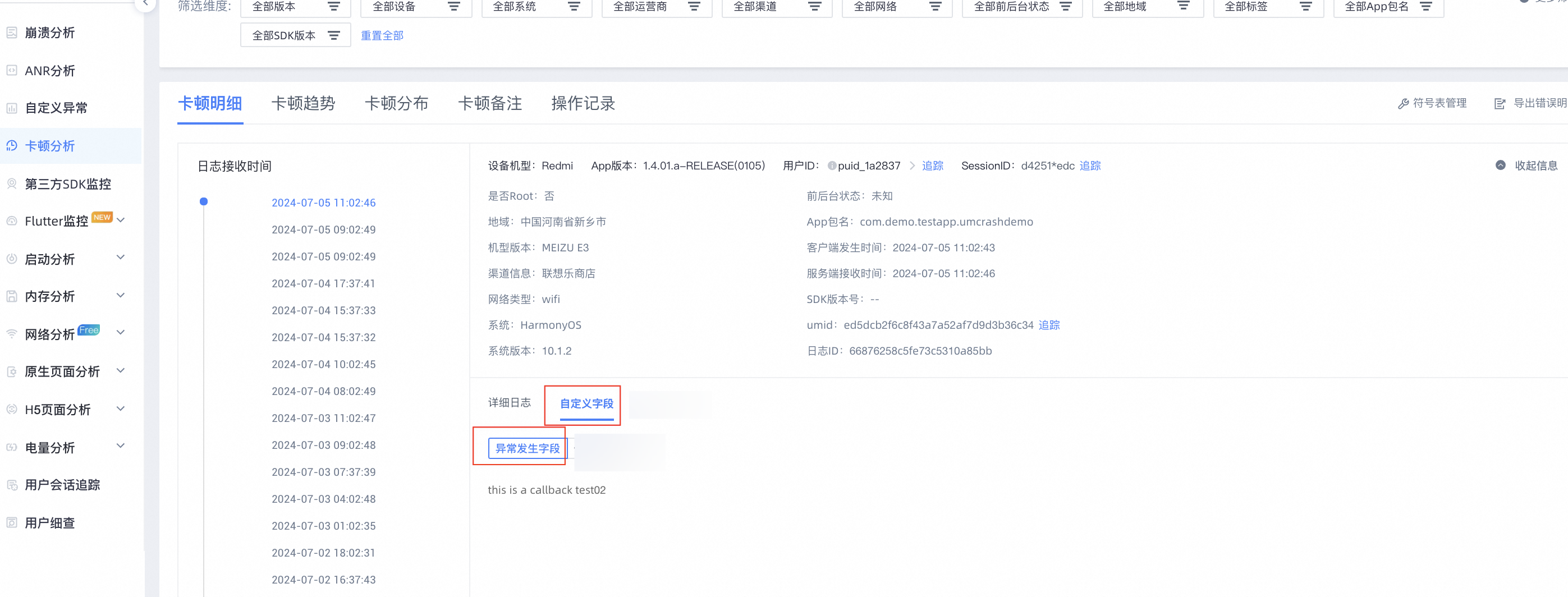Click the 启动分析 icon
The height and width of the screenshot is (597, 1568).
coord(12,259)
